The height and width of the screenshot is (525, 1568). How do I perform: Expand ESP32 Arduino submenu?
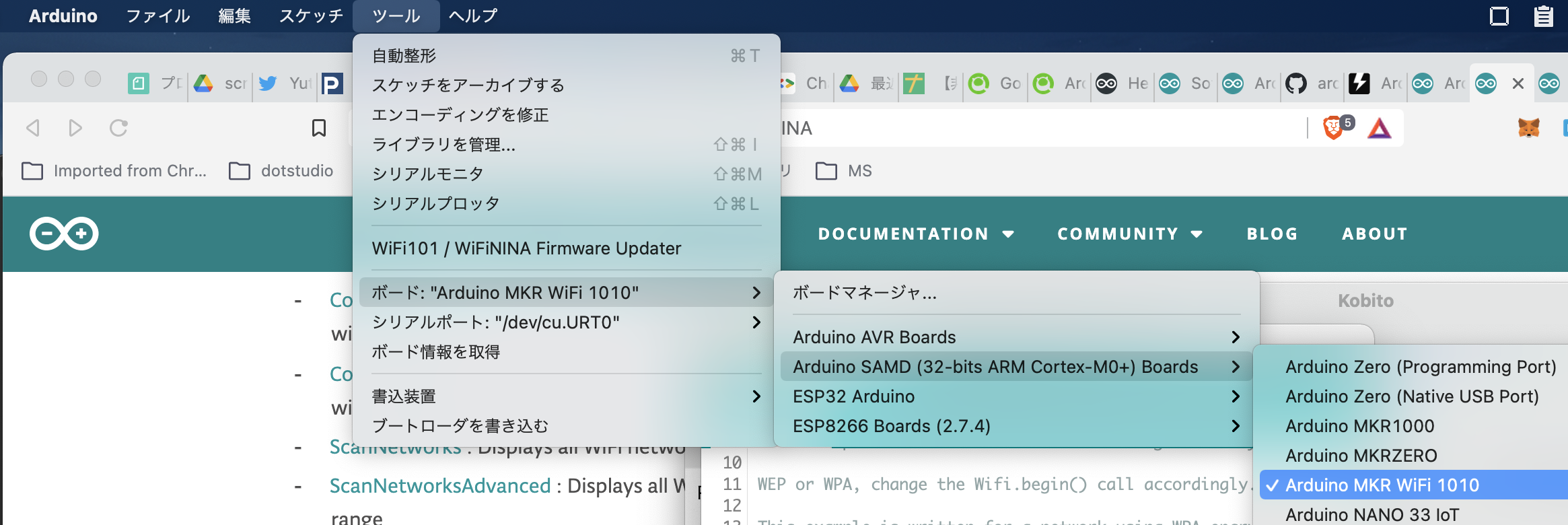pos(1016,396)
